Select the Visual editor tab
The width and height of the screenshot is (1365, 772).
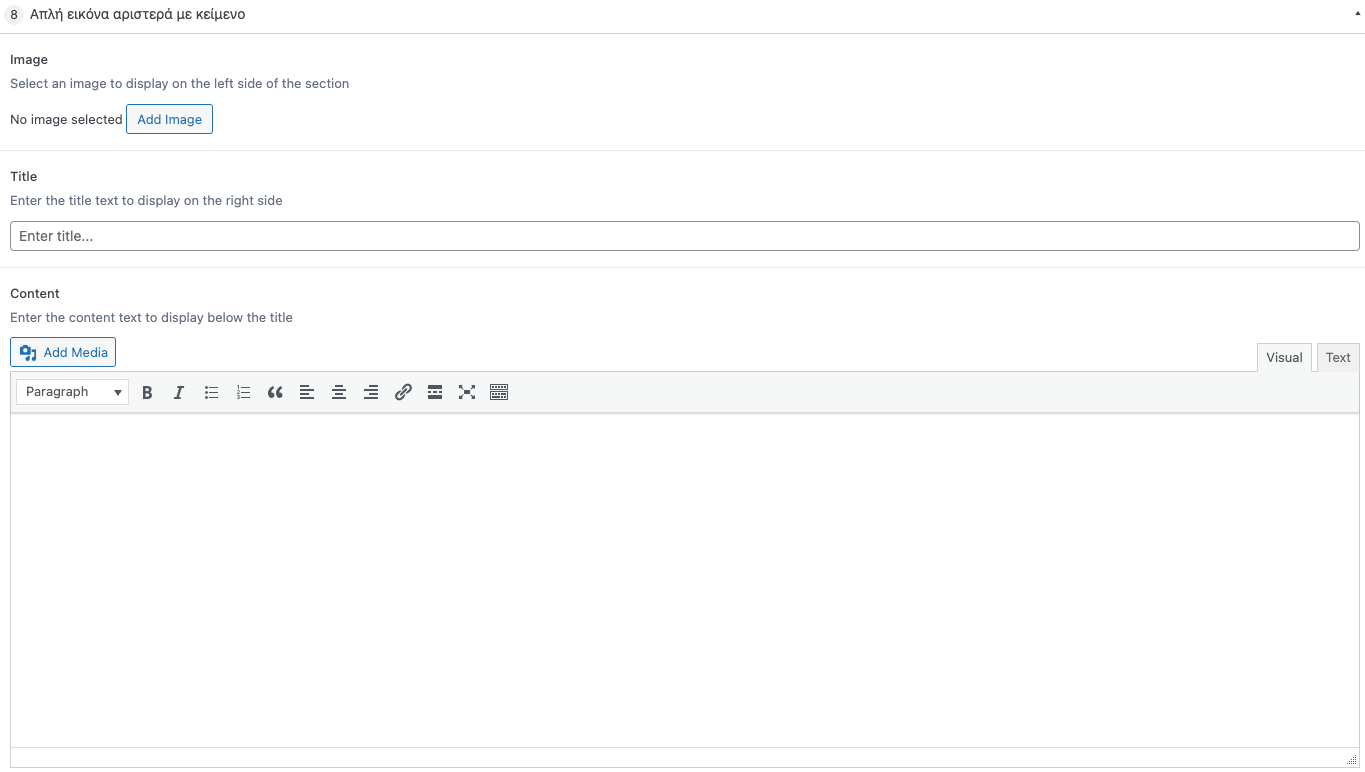tap(1284, 357)
